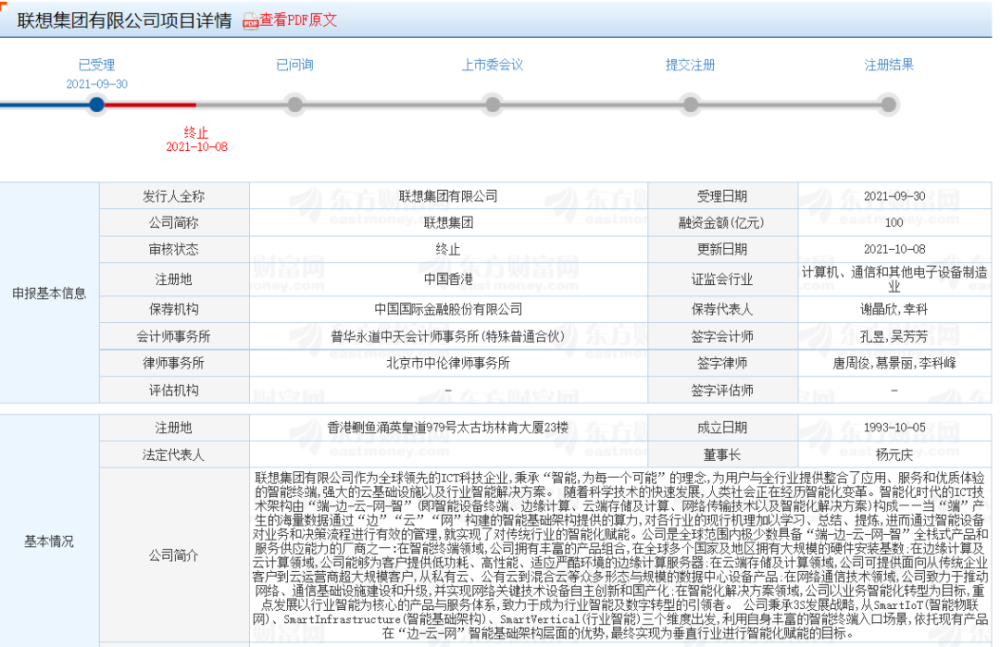The height and width of the screenshot is (647, 1000).
Task: Click the 已受理 stage label
Action: pyautogui.click(x=96, y=64)
